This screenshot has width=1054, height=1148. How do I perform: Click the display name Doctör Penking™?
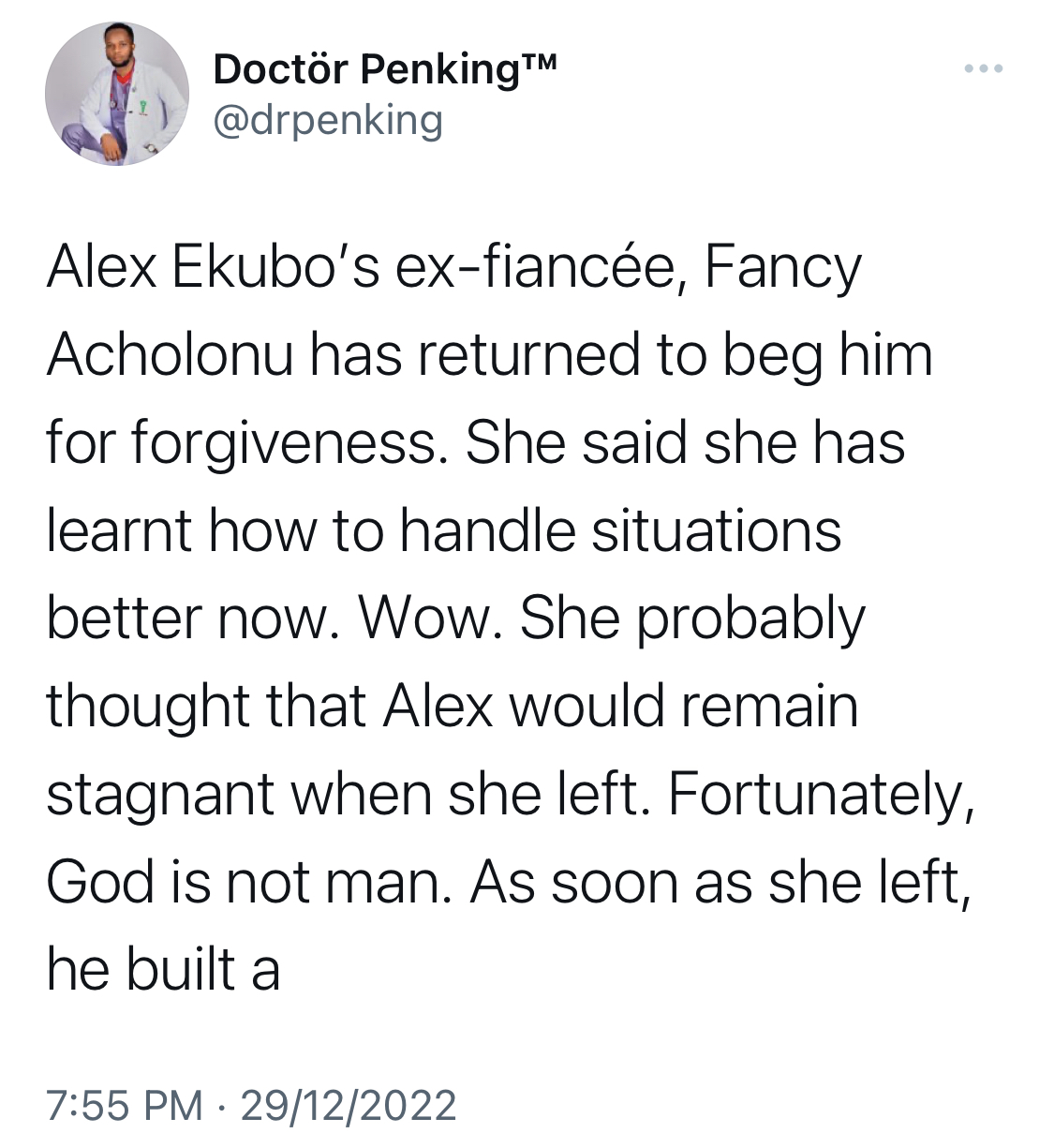[x=385, y=68]
